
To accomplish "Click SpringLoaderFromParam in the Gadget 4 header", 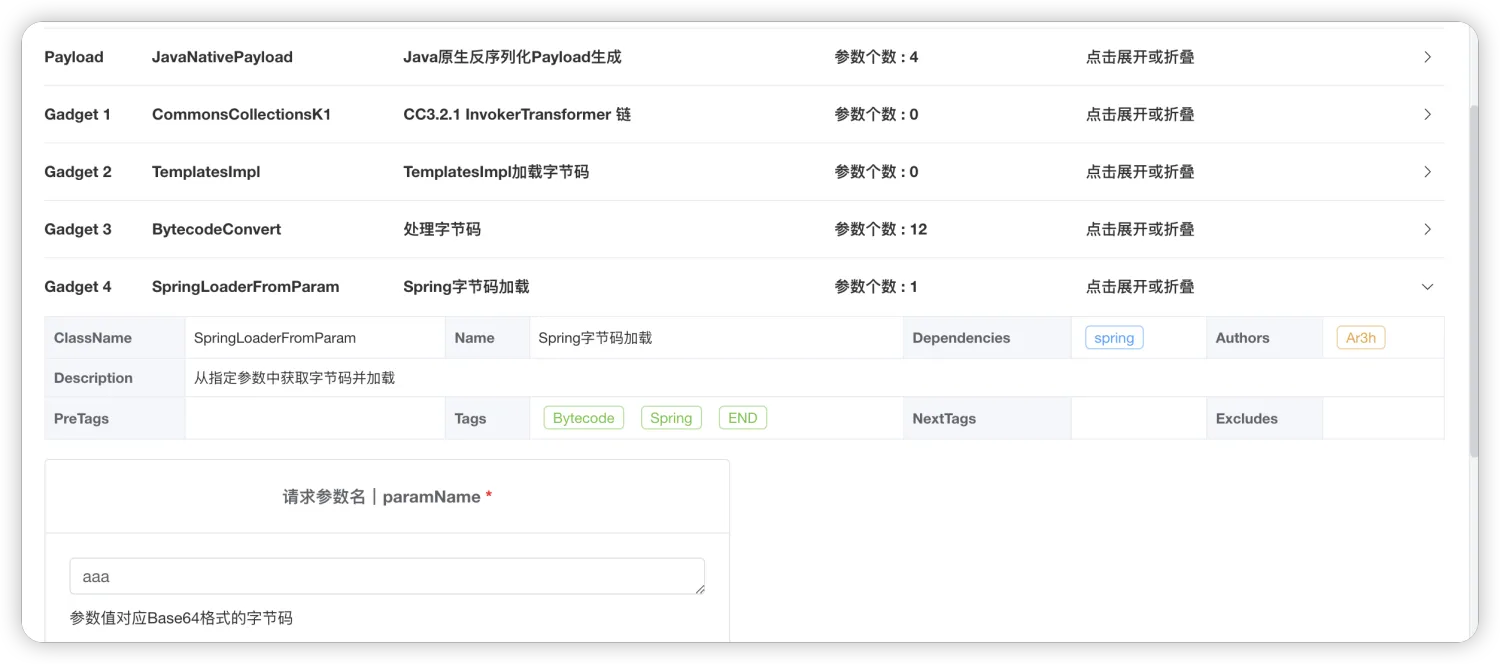I will click(245, 287).
